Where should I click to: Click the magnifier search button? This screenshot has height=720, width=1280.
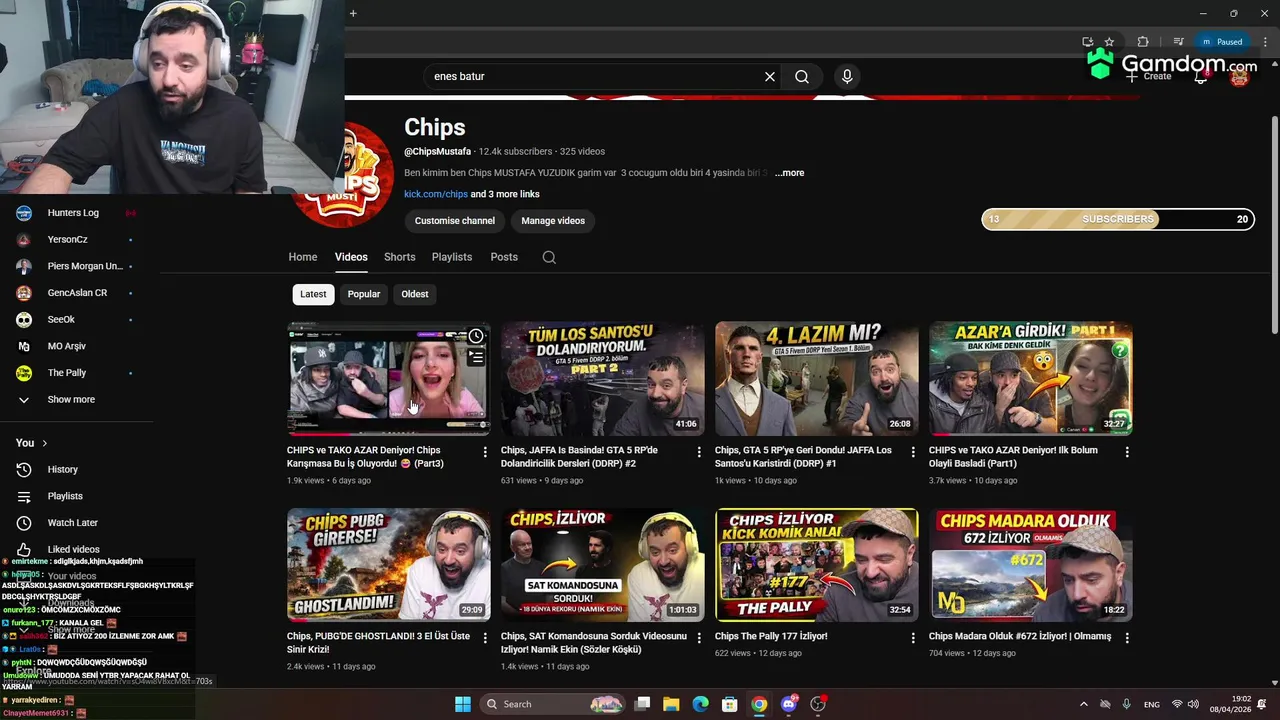click(x=802, y=76)
